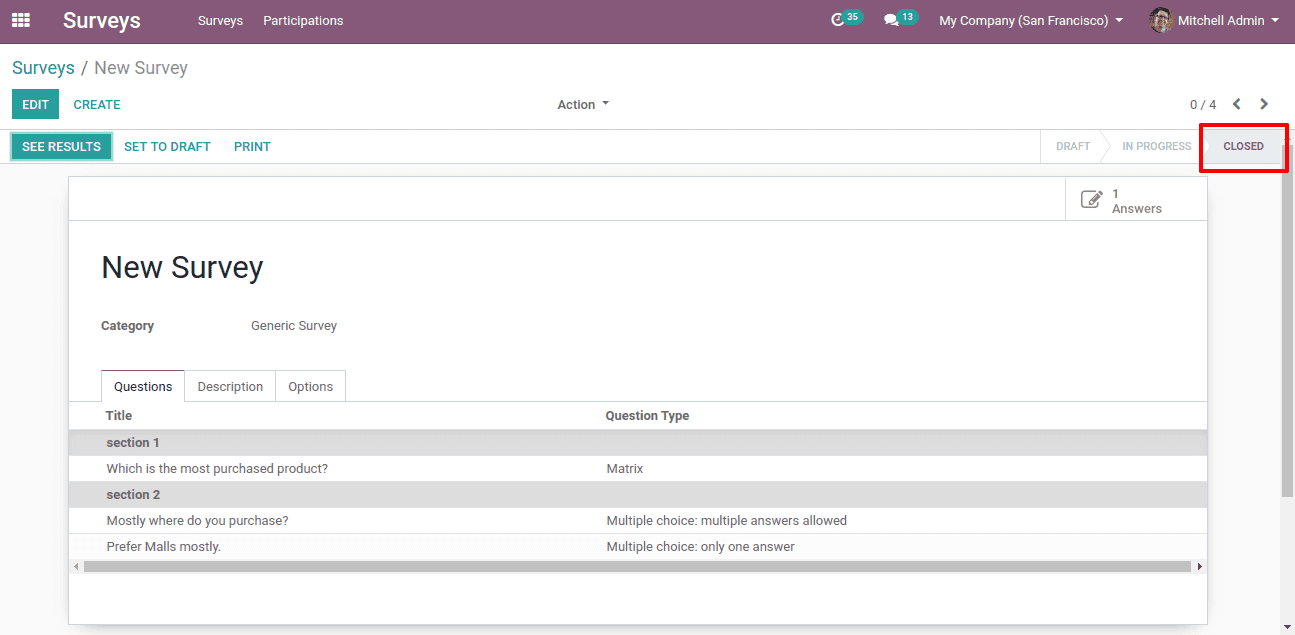
Task: Click the CREATE button
Action: point(97,104)
